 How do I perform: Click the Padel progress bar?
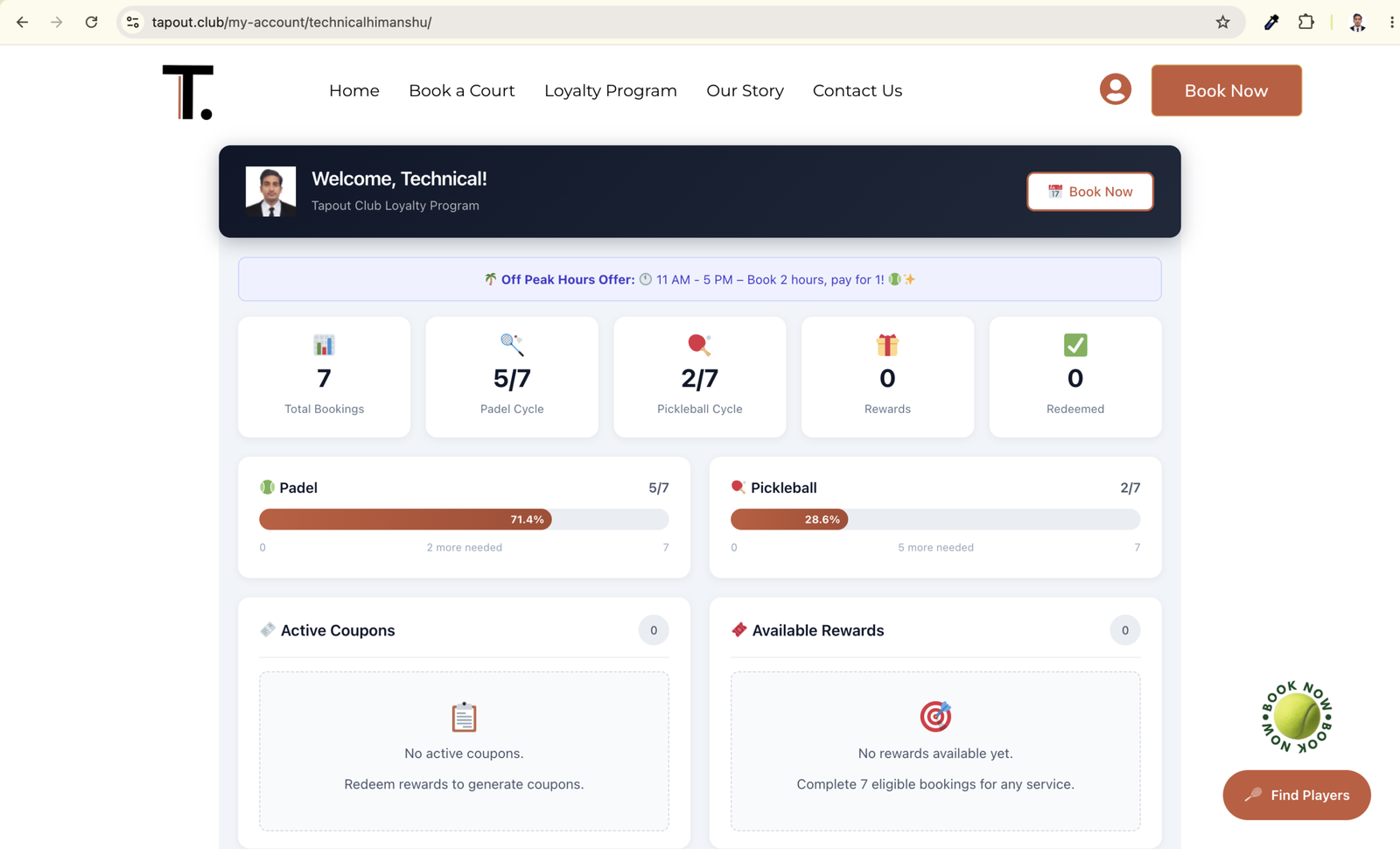(x=464, y=519)
